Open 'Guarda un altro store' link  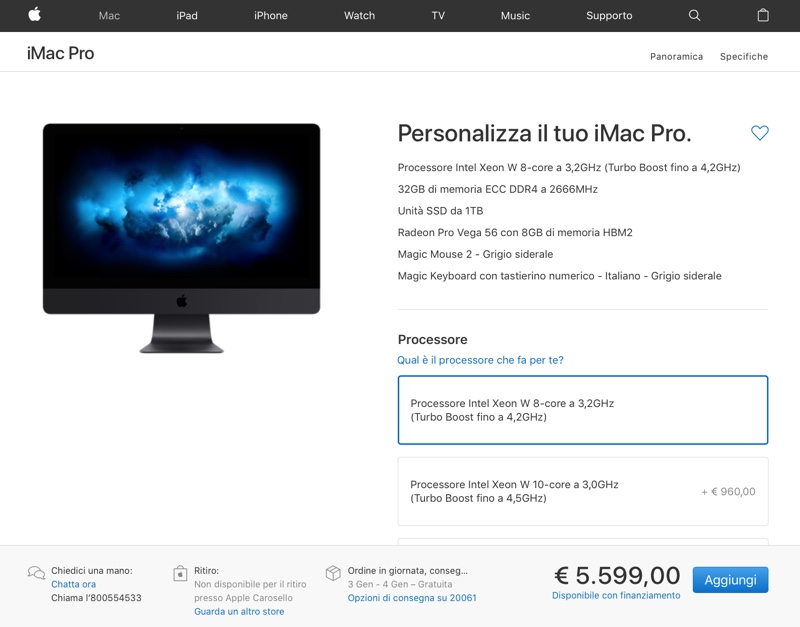[x=239, y=611]
